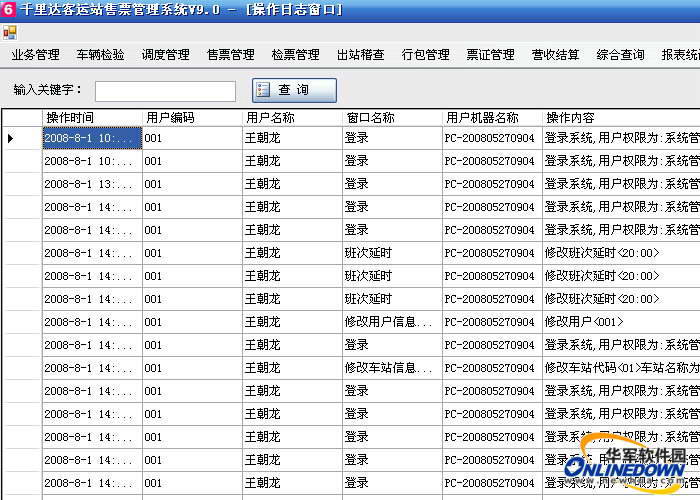The height and width of the screenshot is (500, 700).
Task: Open the 票证管理 menu
Action: tap(490, 55)
